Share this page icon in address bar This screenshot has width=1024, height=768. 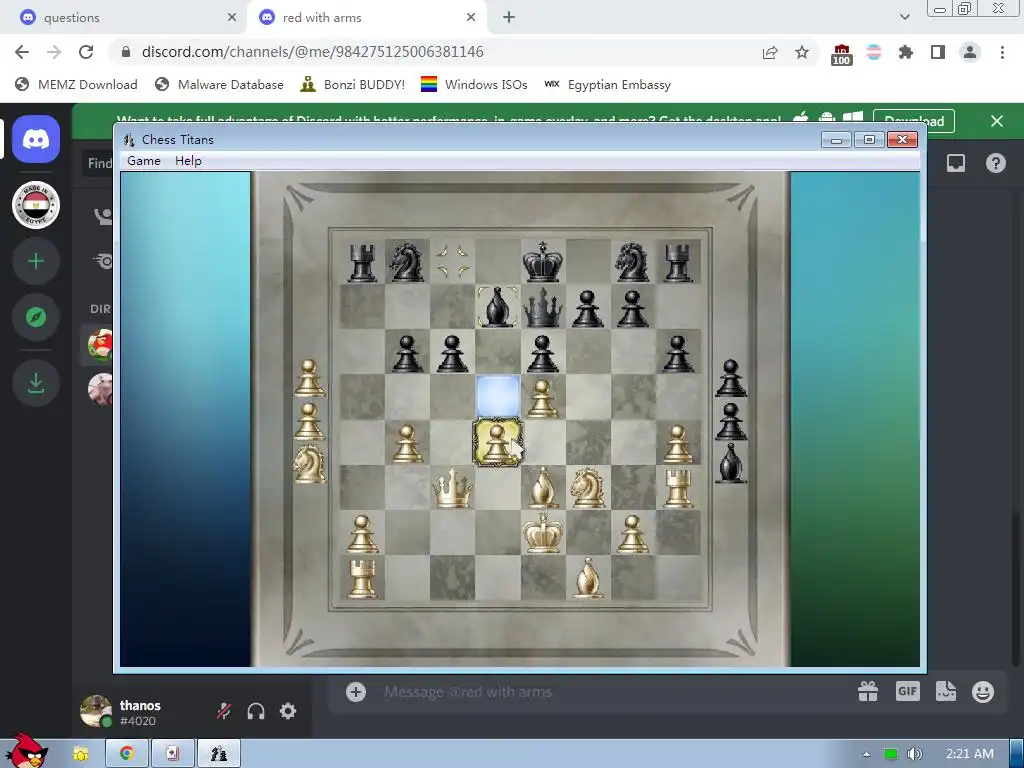tap(770, 52)
